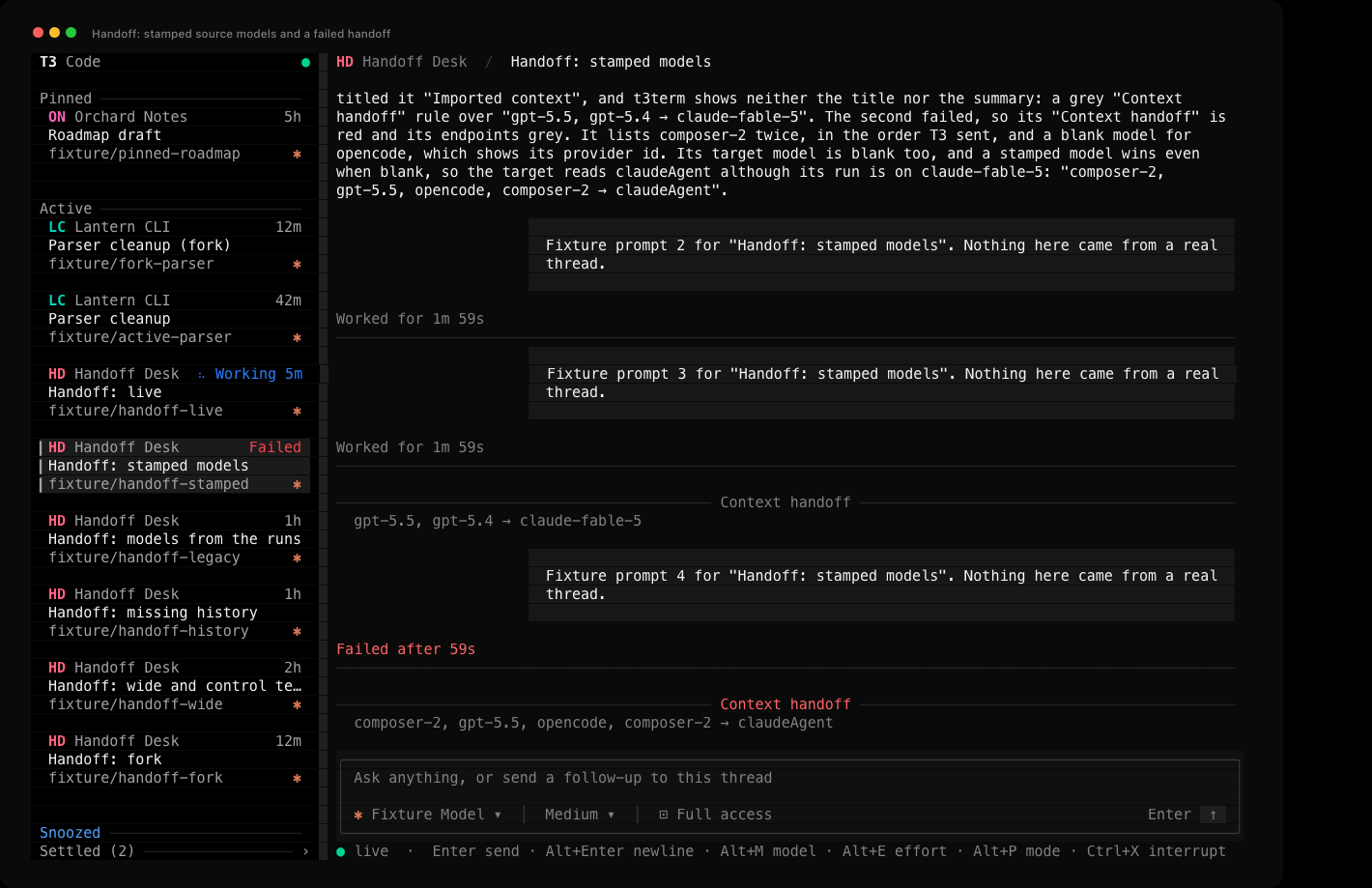The image size is (1372, 888).
Task: Click the asterisk on fixture/active-parser row
Action: point(297,338)
